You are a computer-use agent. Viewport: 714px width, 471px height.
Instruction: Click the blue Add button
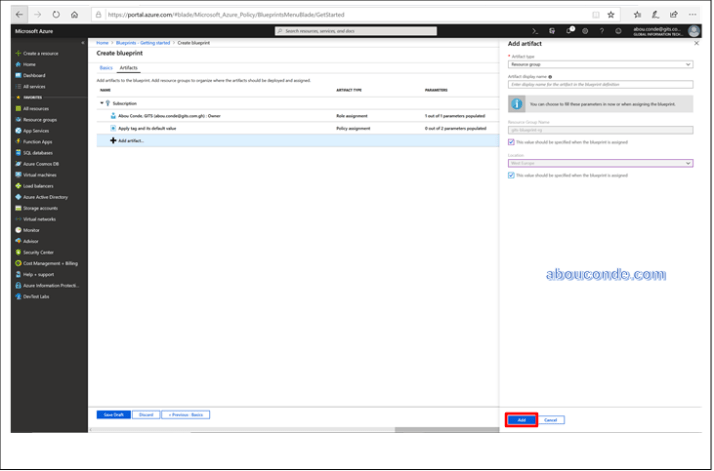[x=521, y=420]
